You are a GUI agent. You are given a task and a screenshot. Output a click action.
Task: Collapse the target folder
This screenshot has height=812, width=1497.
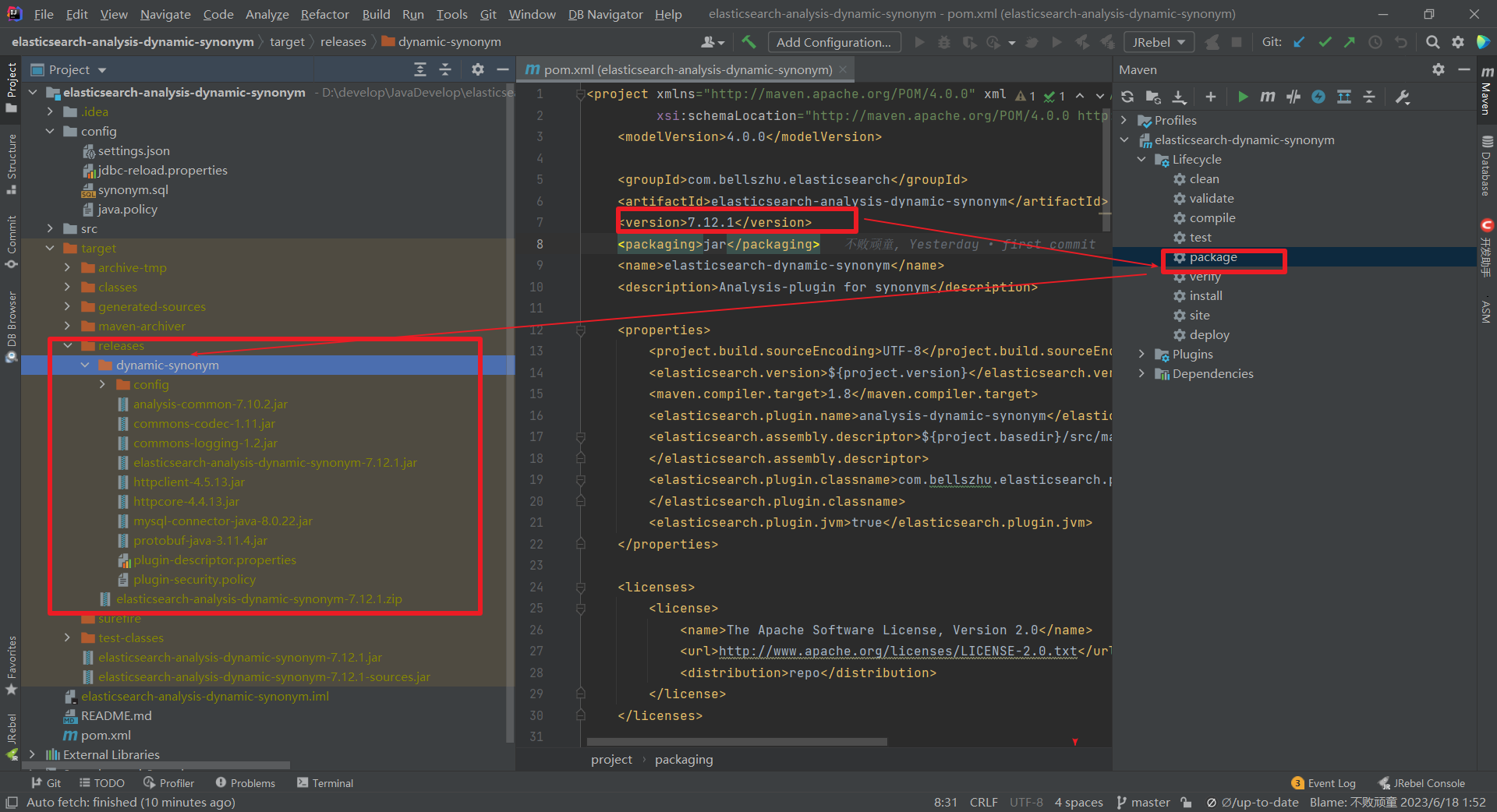point(50,248)
